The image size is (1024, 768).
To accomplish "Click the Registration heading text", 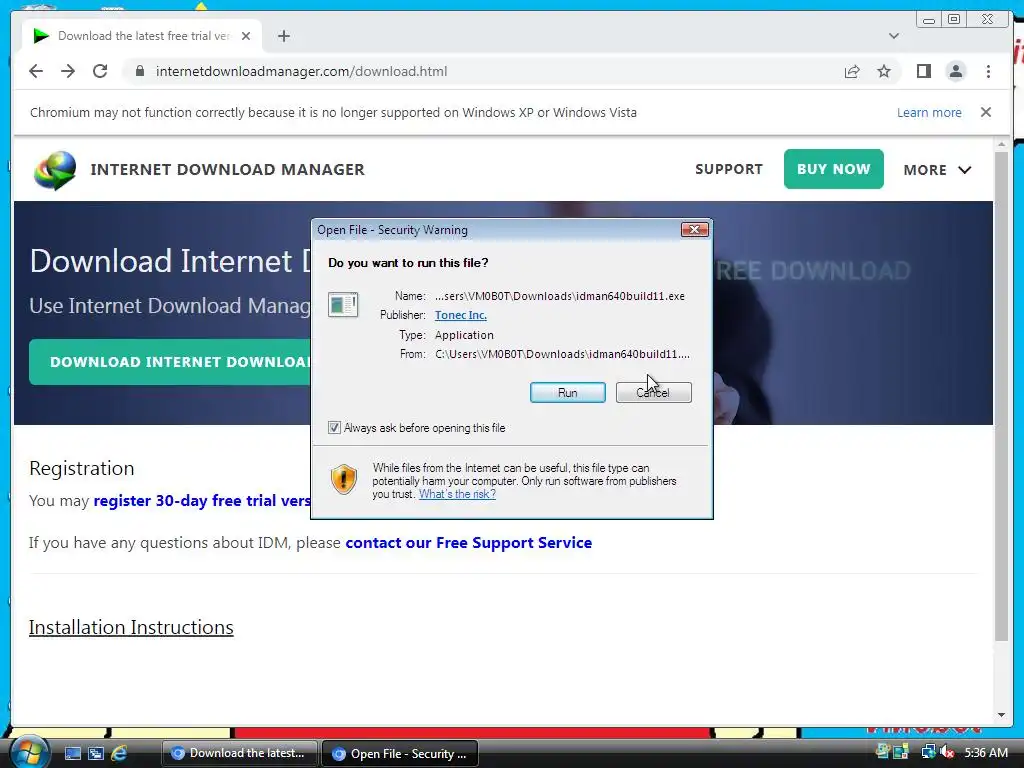I will [82, 468].
